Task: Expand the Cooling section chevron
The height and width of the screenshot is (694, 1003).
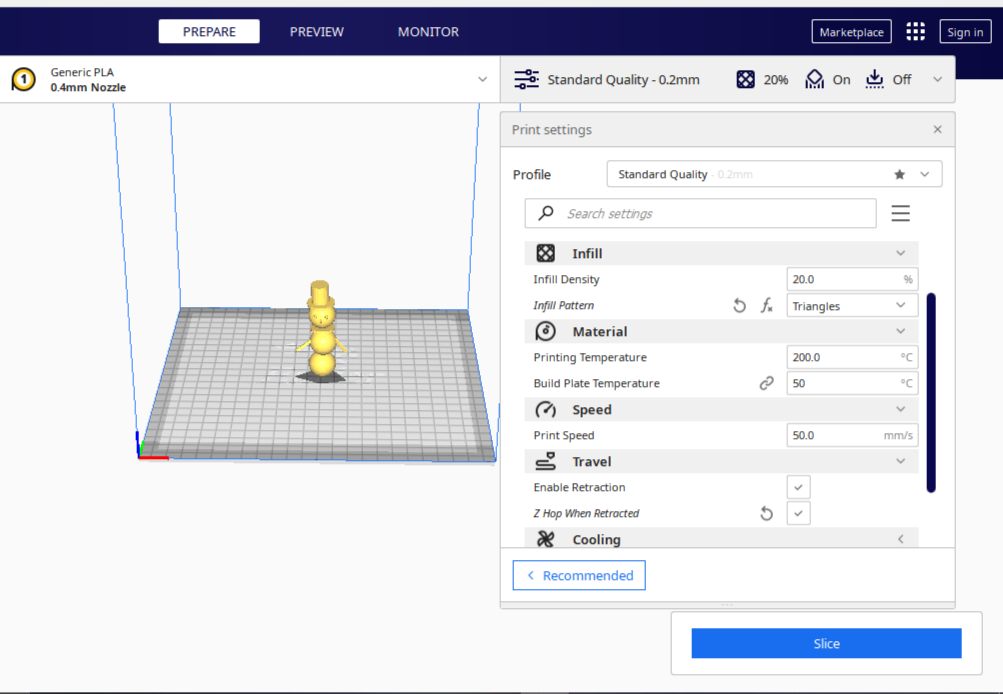Action: 901,539
